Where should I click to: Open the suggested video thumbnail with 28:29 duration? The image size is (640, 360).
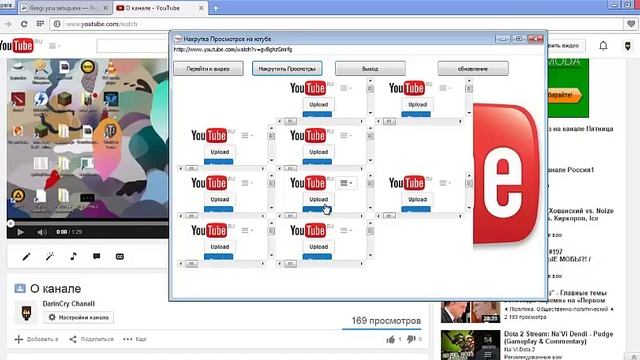470,312
